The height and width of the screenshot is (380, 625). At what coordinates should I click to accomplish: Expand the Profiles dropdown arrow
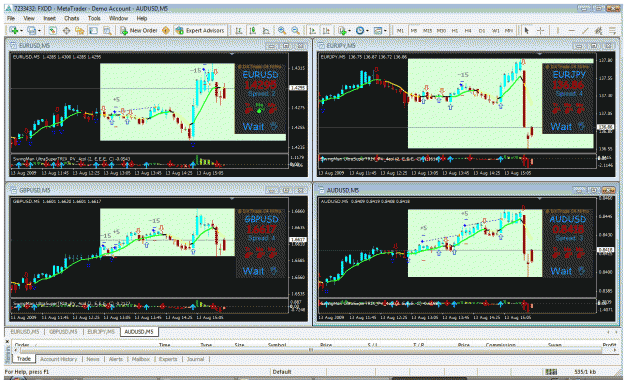pos(39,31)
